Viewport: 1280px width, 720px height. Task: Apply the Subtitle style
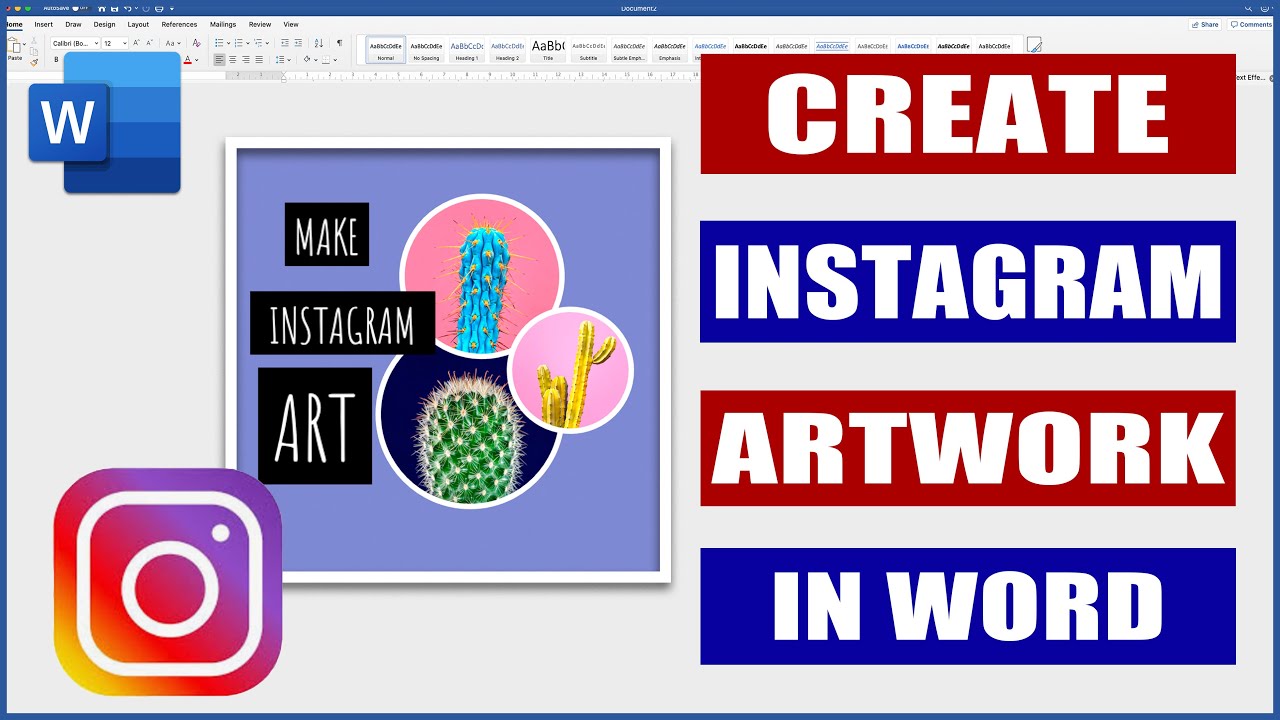click(589, 50)
